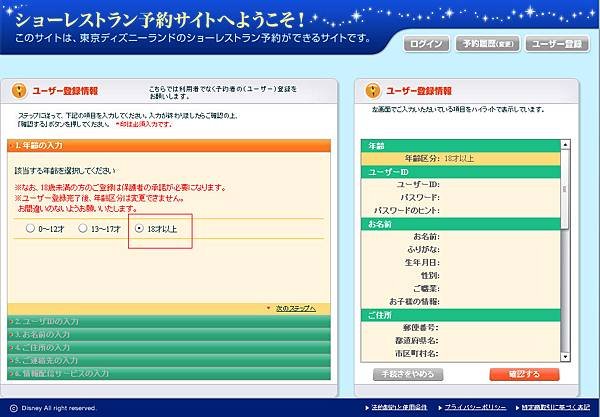Expand the 6. 情報配信サービスの入力 section
This screenshot has width=600, height=417.
169,373
